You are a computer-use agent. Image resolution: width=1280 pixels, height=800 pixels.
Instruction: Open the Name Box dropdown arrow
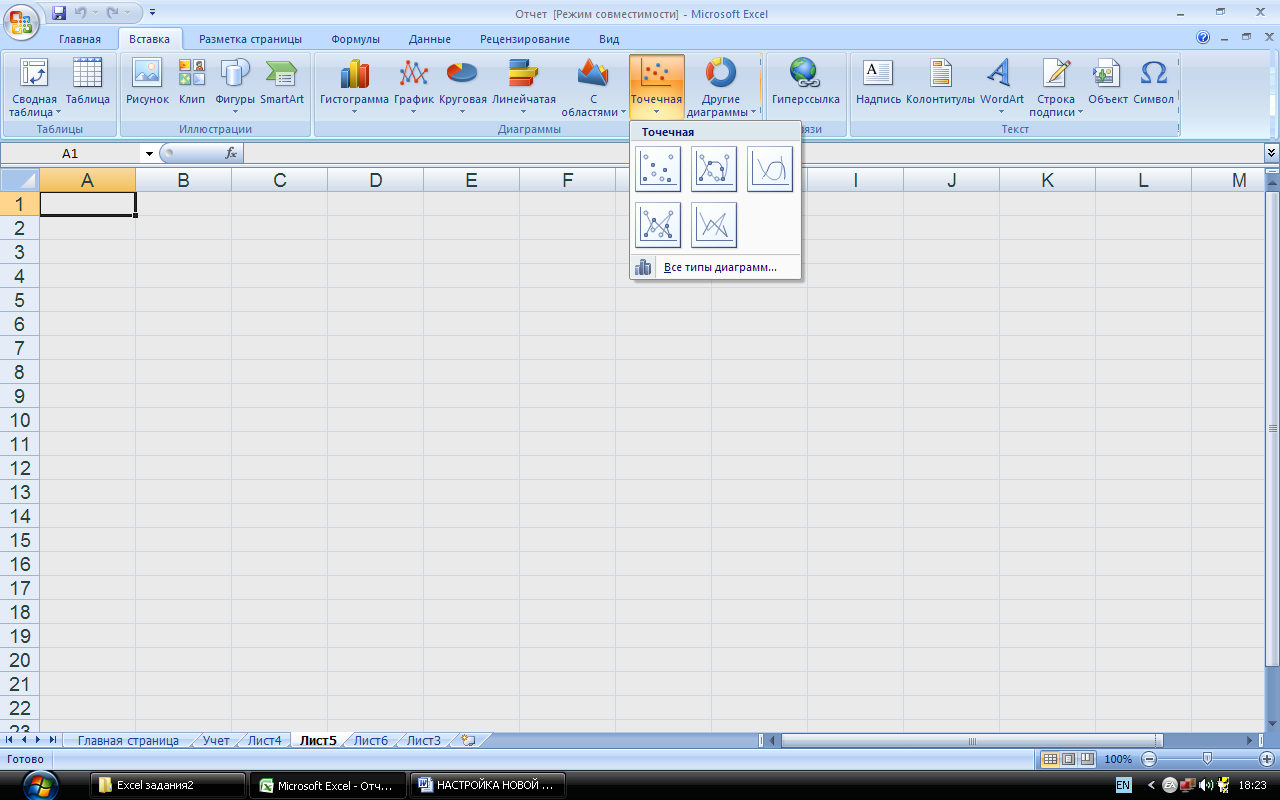pyautogui.click(x=149, y=154)
